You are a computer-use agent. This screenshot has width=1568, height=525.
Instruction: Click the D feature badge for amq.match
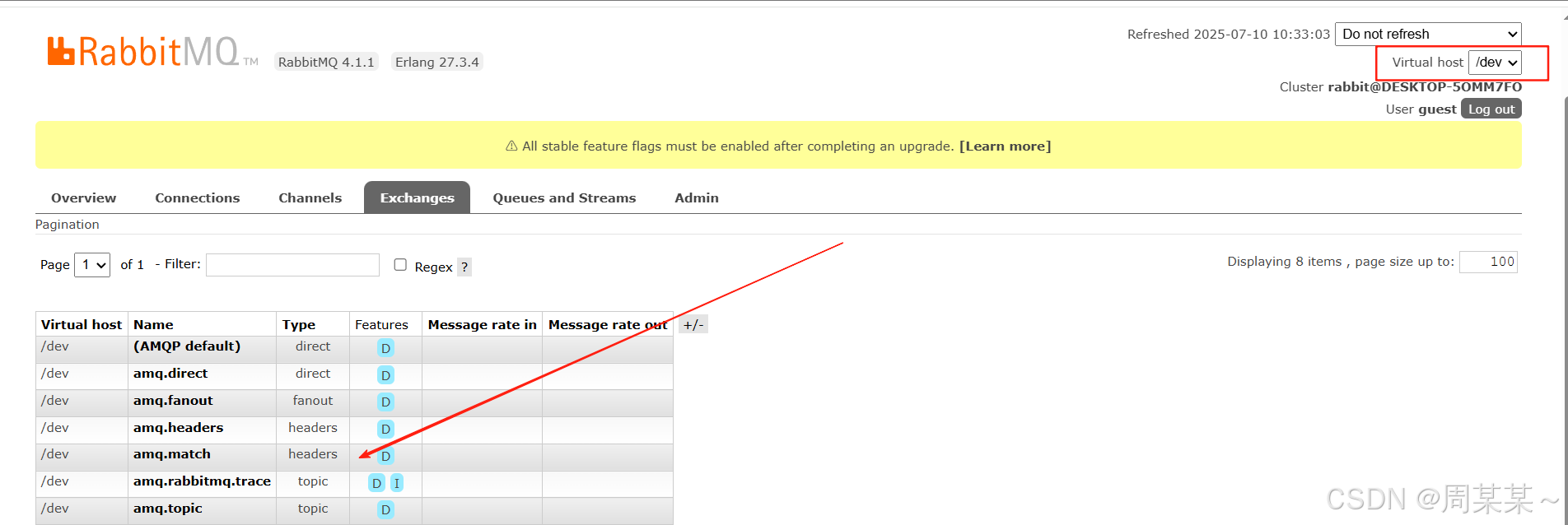point(385,456)
